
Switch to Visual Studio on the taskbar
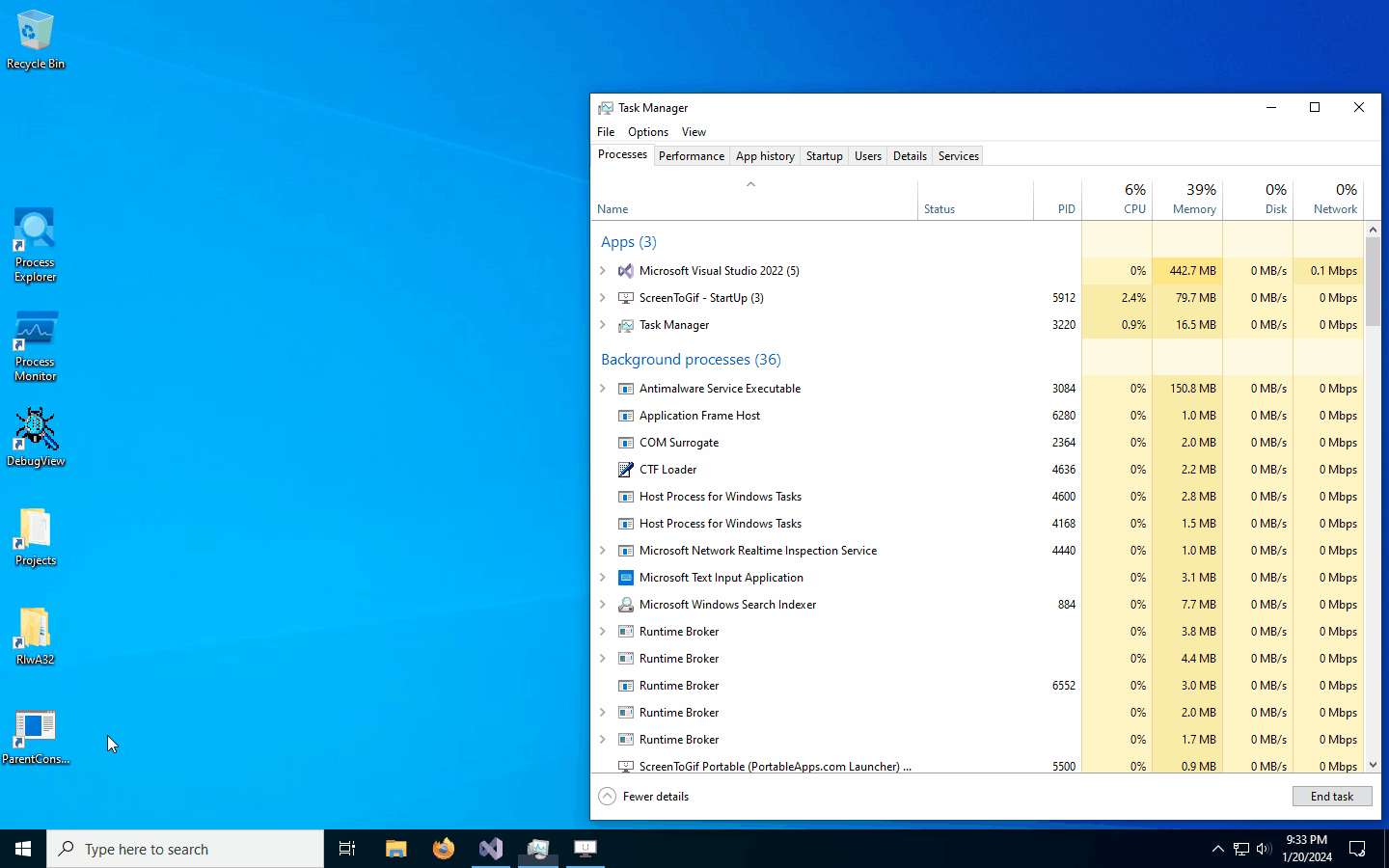[491, 849]
